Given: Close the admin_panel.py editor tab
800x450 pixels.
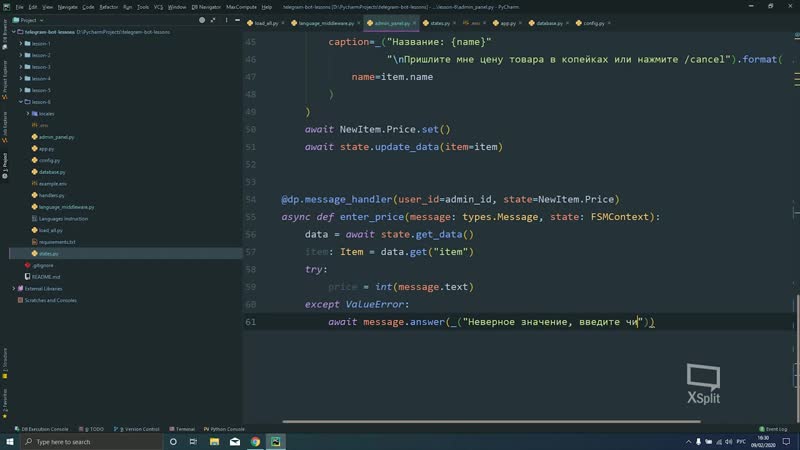Looking at the screenshot, I should 414,23.
